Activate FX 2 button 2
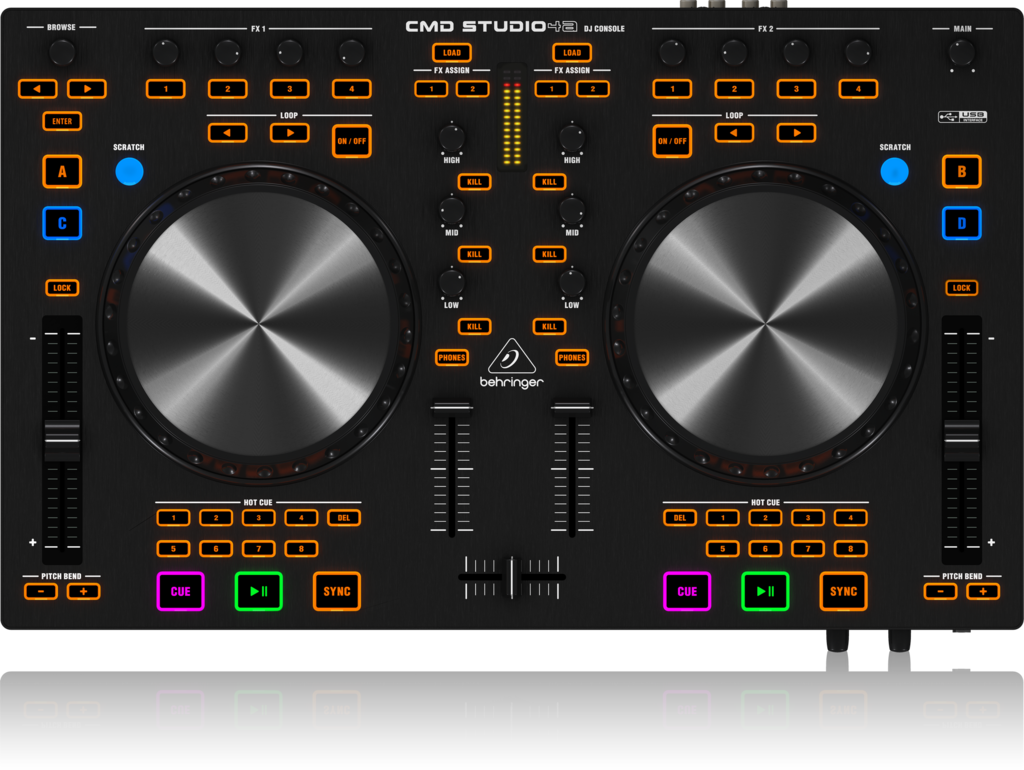 (734, 89)
